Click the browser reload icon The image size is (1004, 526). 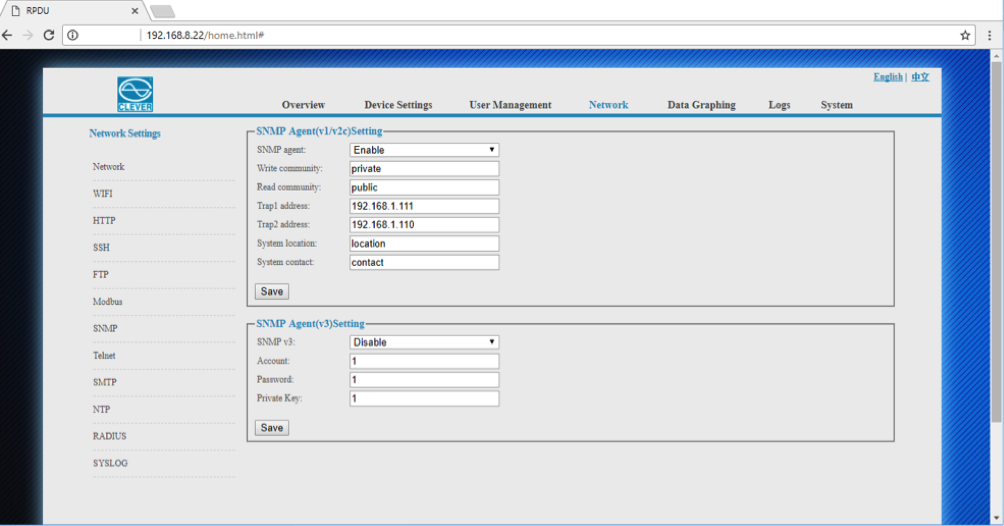coord(48,34)
